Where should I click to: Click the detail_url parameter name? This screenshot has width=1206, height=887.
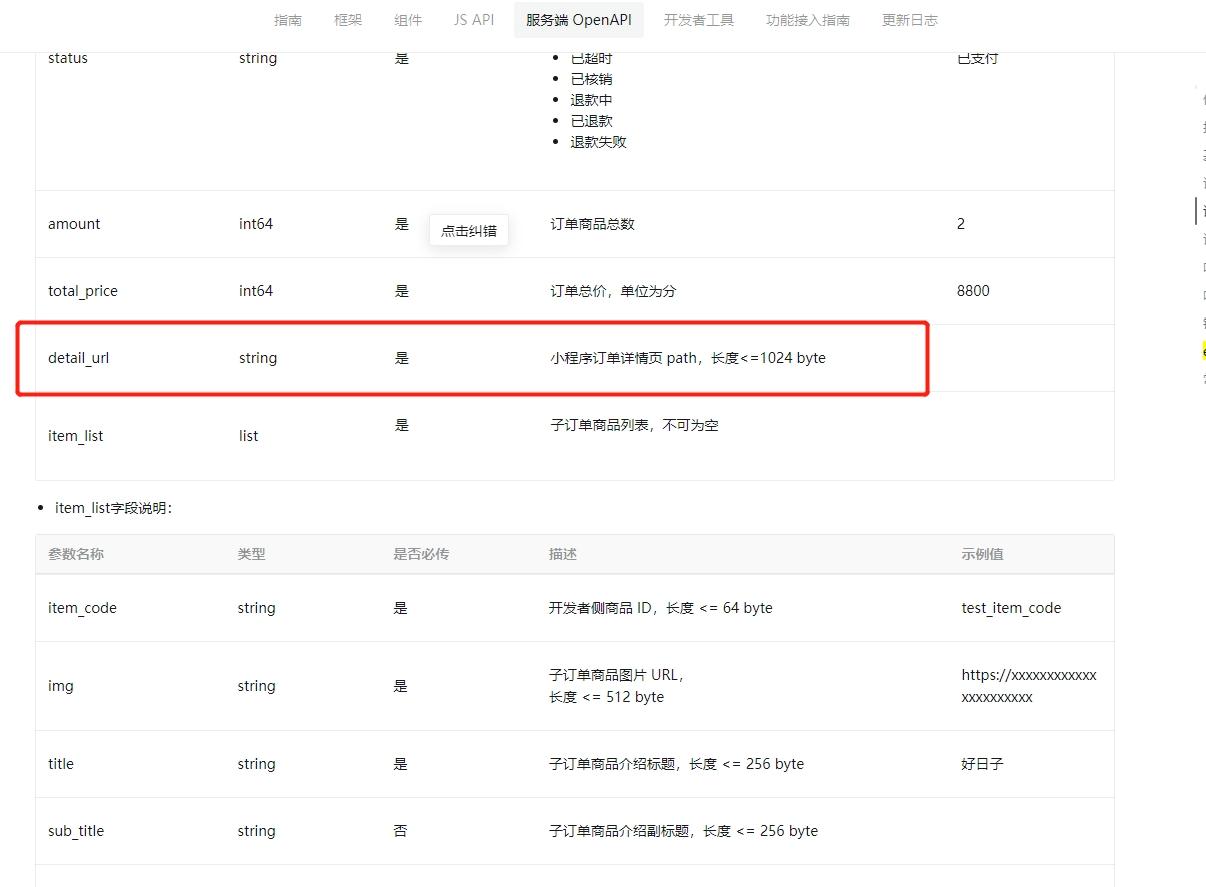coord(78,358)
